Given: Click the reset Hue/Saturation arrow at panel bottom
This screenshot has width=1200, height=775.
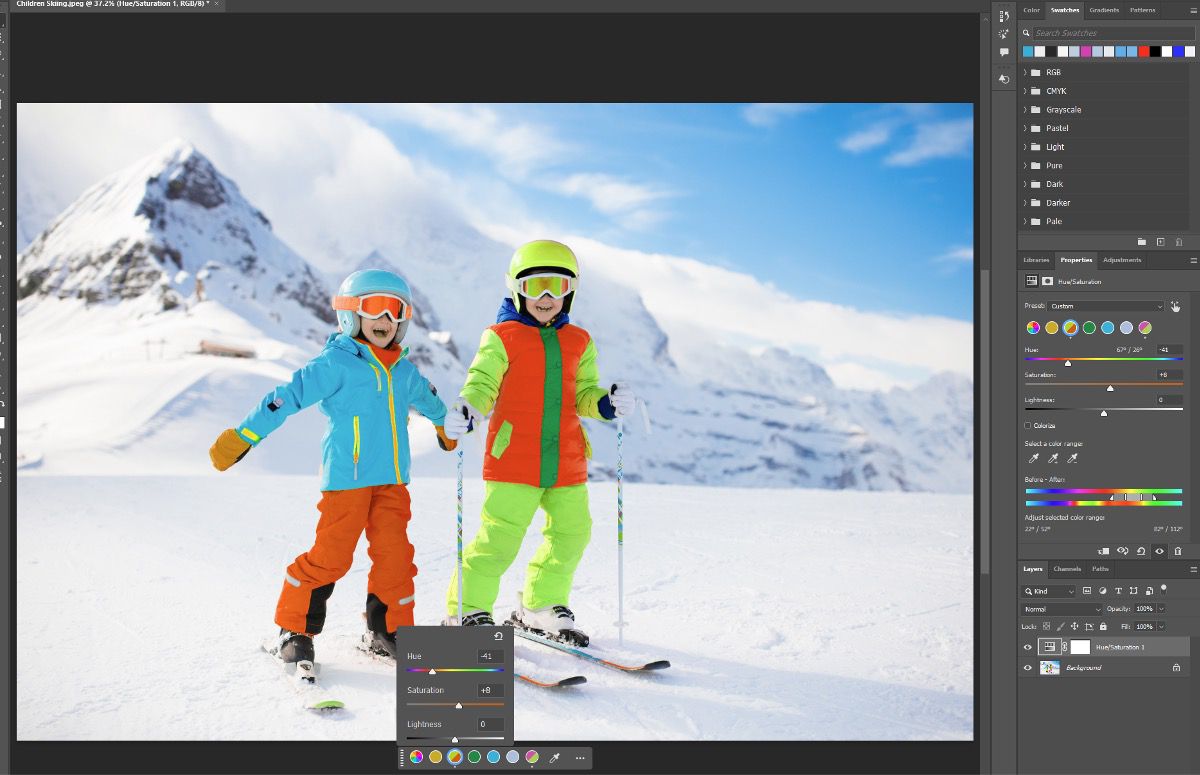Looking at the screenshot, I should (1142, 551).
